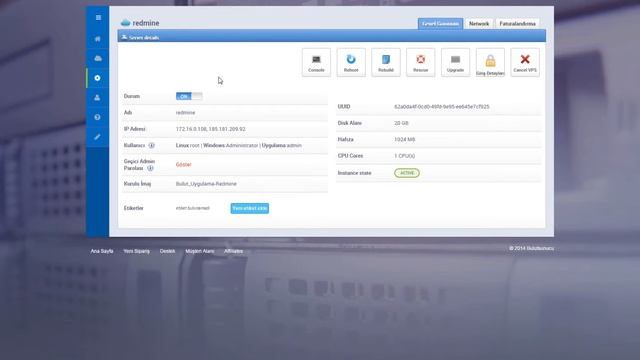
Task: Click the 1024 MB memory value
Action: 404,140
